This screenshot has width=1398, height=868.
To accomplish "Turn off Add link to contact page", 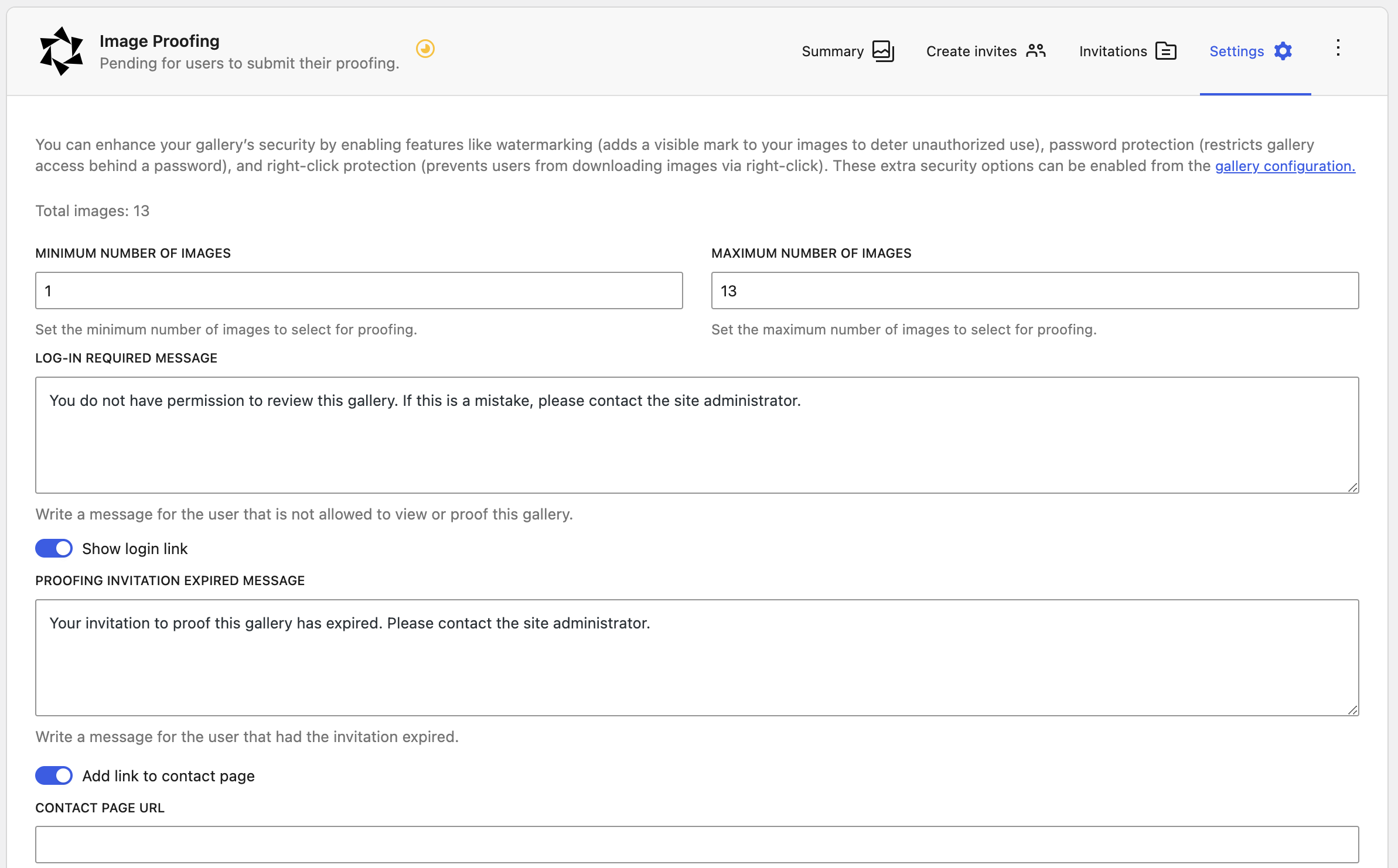I will click(53, 775).
